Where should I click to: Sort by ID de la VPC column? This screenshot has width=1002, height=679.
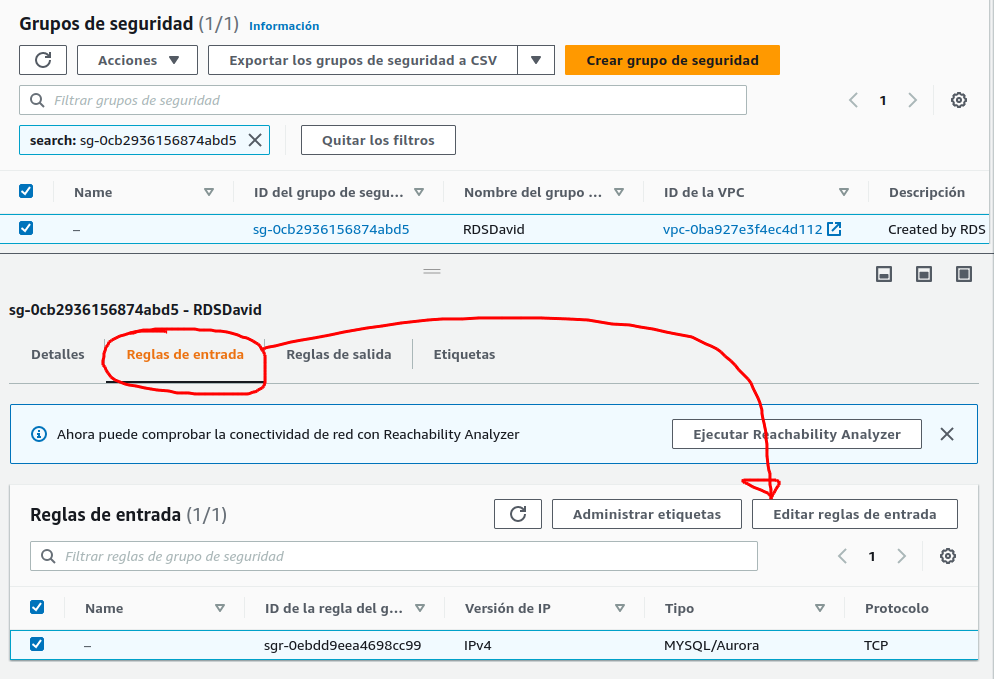point(843,192)
